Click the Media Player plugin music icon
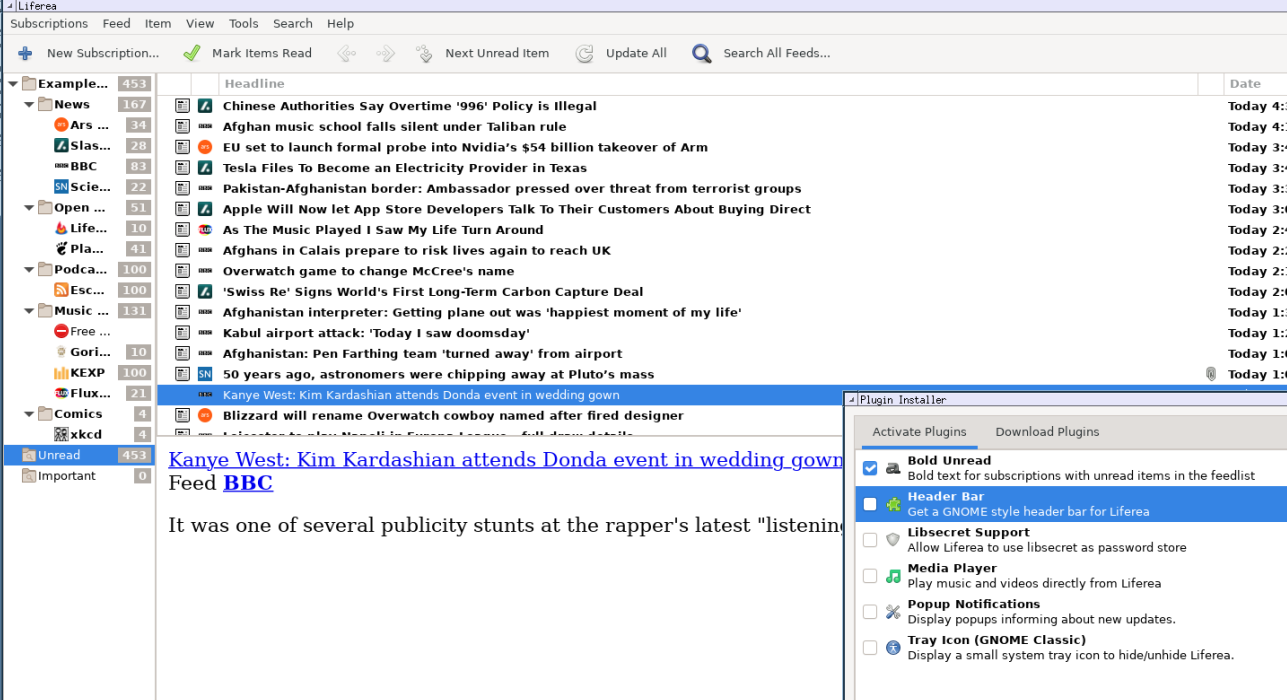The height and width of the screenshot is (700, 1287). point(893,576)
